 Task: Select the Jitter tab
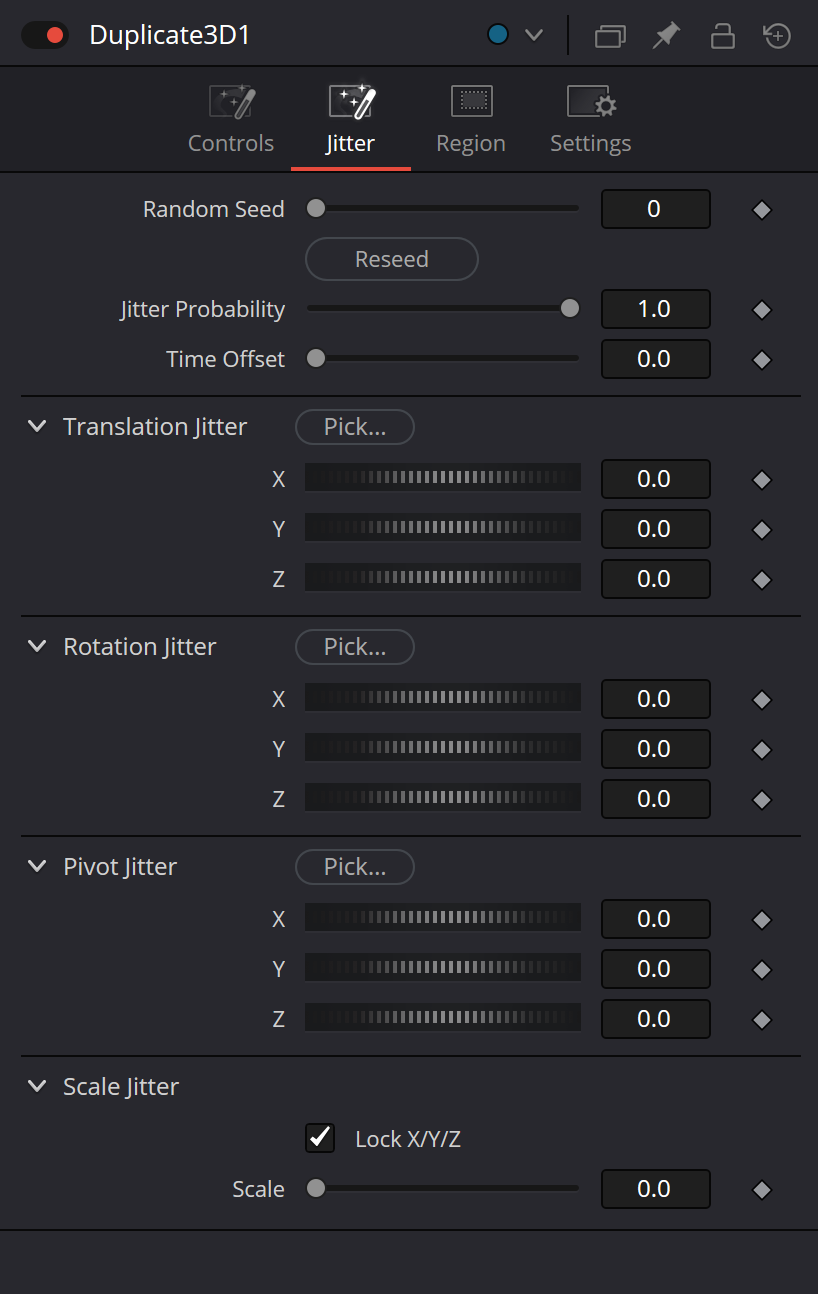coord(350,120)
